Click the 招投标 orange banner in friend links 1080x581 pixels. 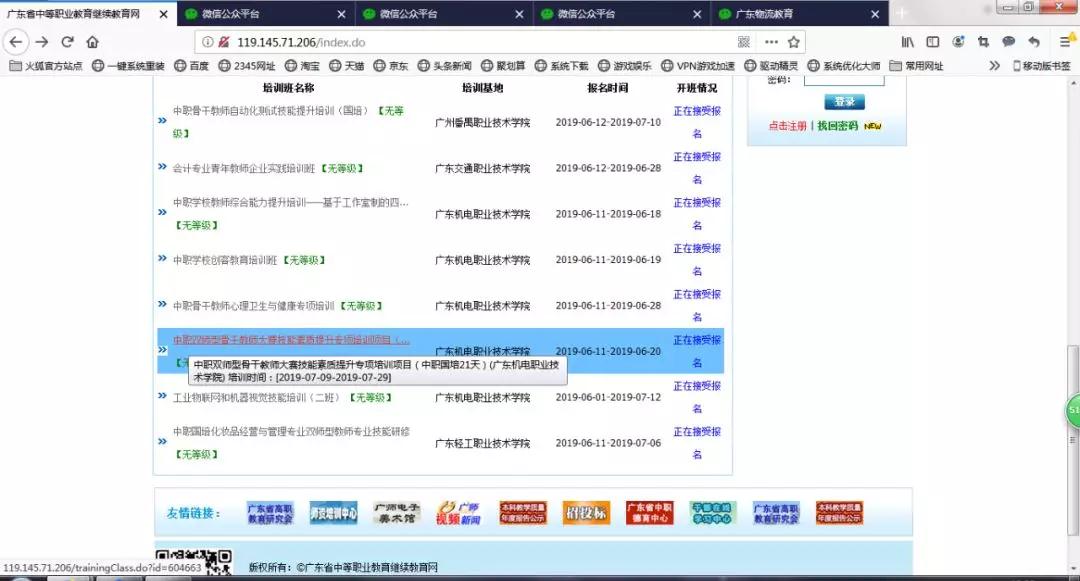pyautogui.click(x=586, y=513)
